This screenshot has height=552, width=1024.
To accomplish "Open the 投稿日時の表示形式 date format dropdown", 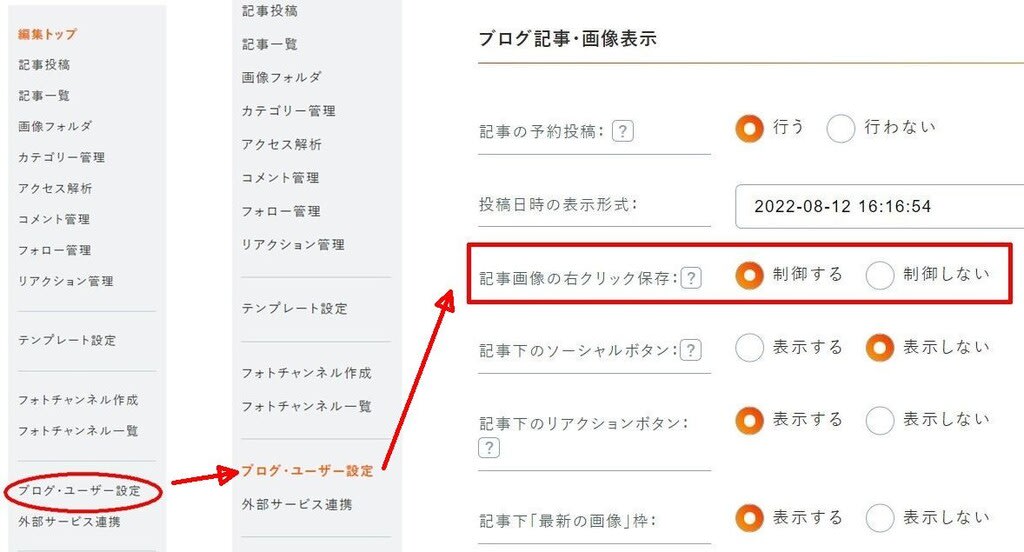I will [x=879, y=206].
